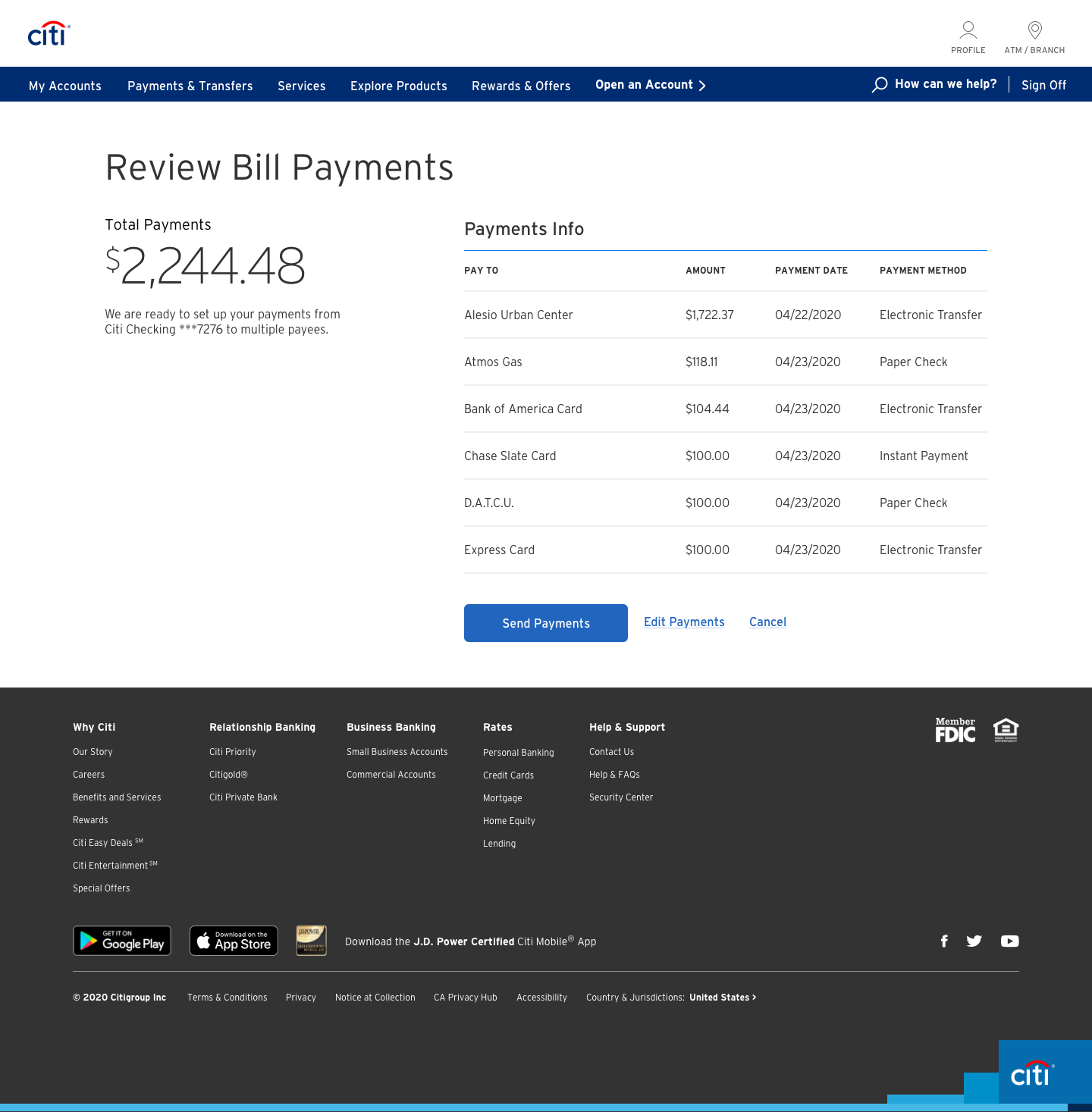Open Benefits and Services footer link
Viewport: 1092px width, 1112px height.
tap(117, 797)
